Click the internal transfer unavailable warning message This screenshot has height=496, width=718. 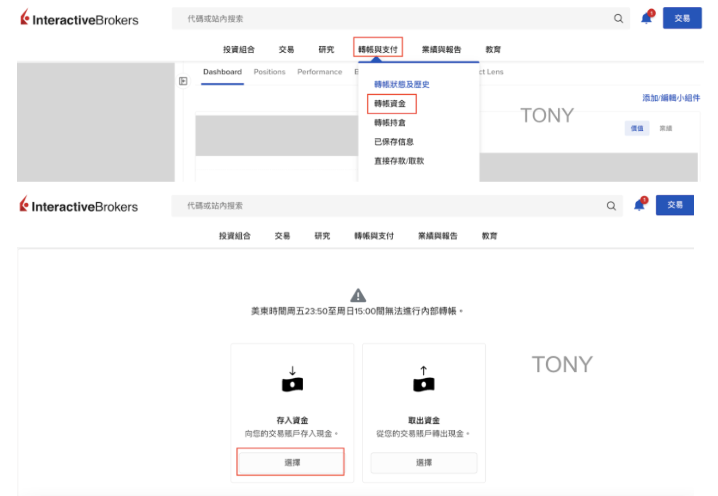pyautogui.click(x=357, y=311)
